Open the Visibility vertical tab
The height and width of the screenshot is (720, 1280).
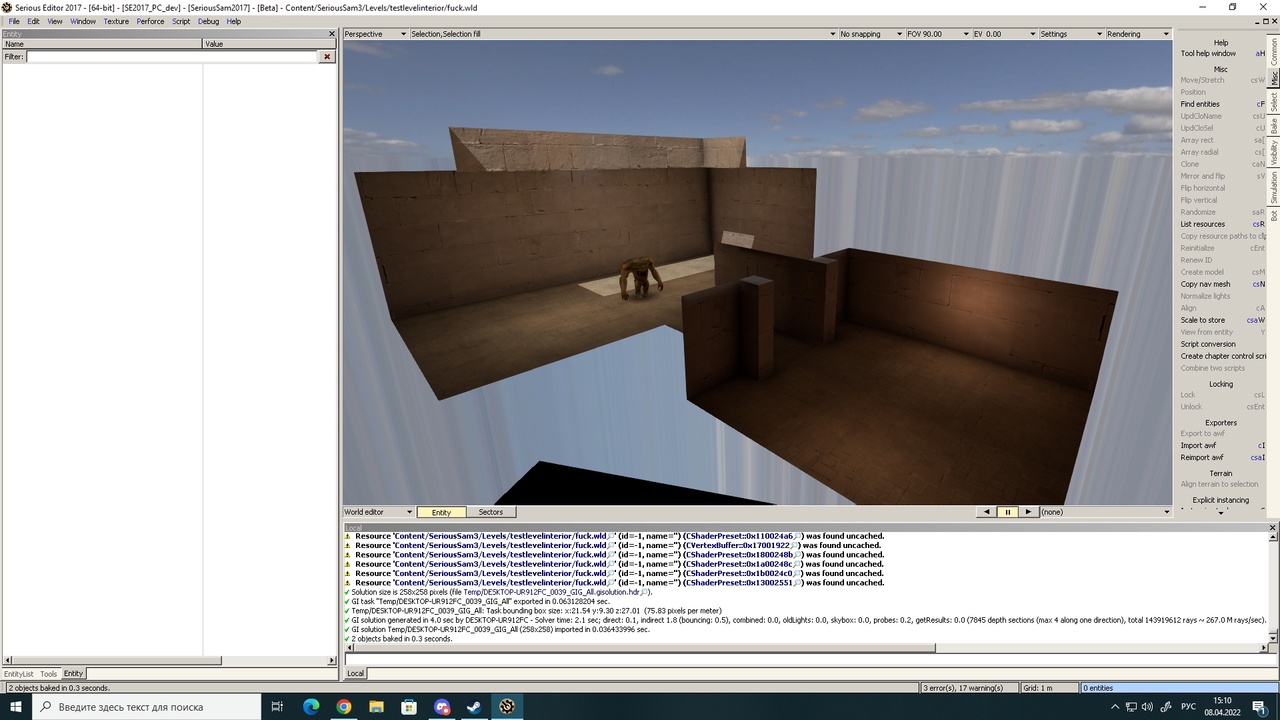(x=1274, y=153)
